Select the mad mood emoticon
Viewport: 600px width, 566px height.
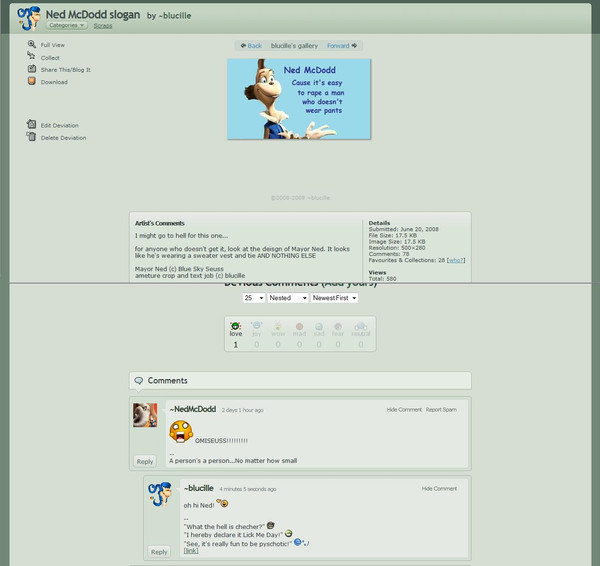299,326
